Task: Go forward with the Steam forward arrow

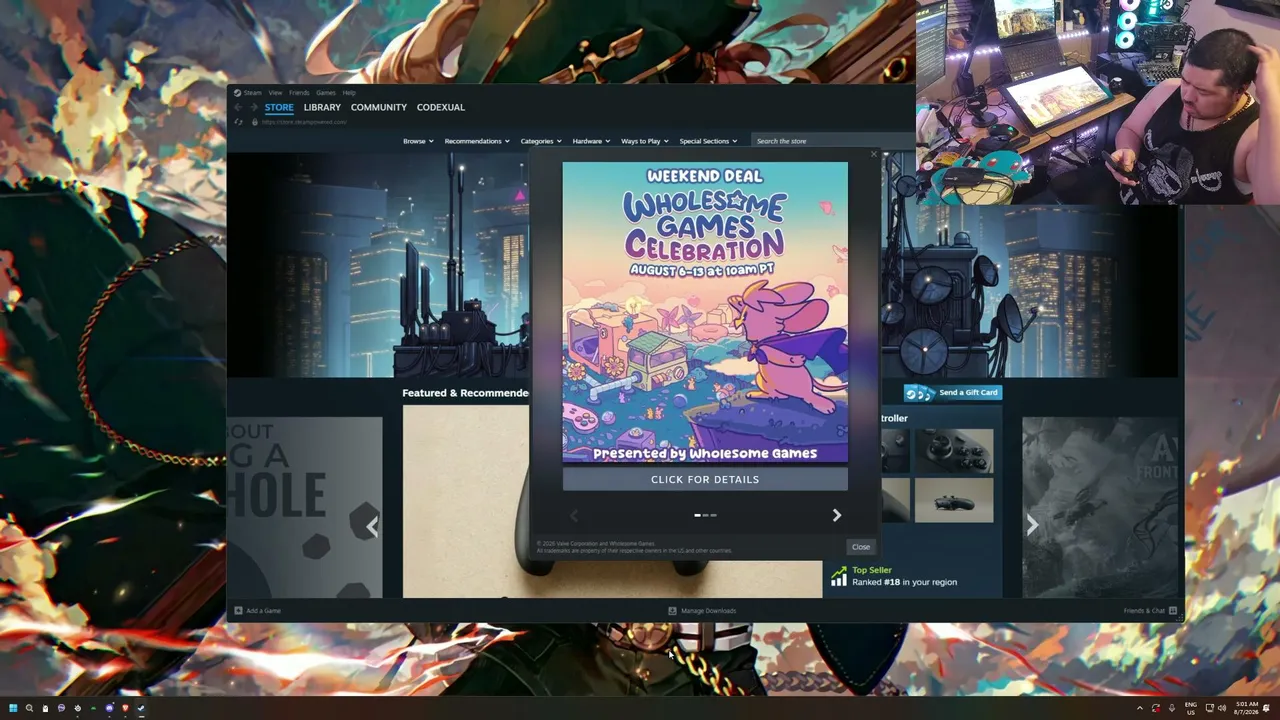Action: click(254, 107)
